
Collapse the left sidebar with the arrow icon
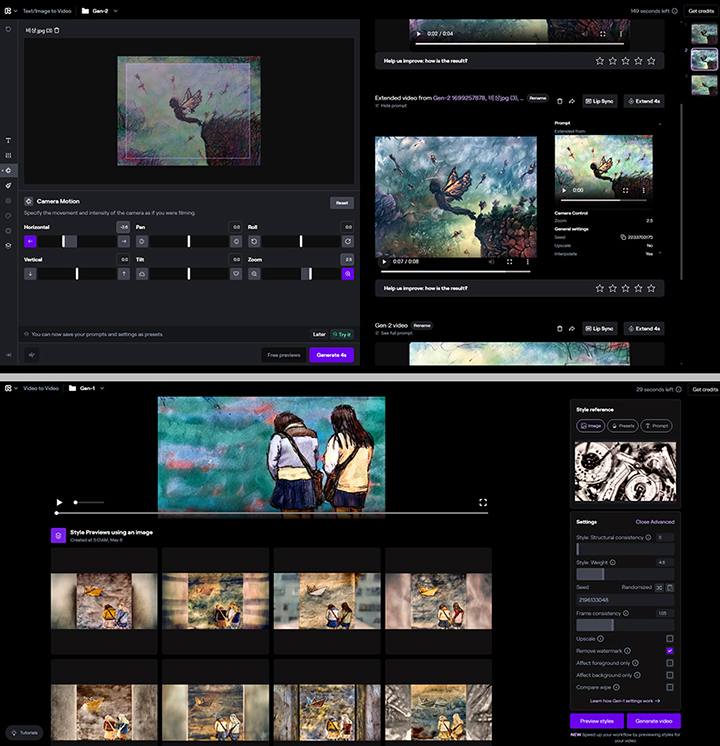pos(8,355)
